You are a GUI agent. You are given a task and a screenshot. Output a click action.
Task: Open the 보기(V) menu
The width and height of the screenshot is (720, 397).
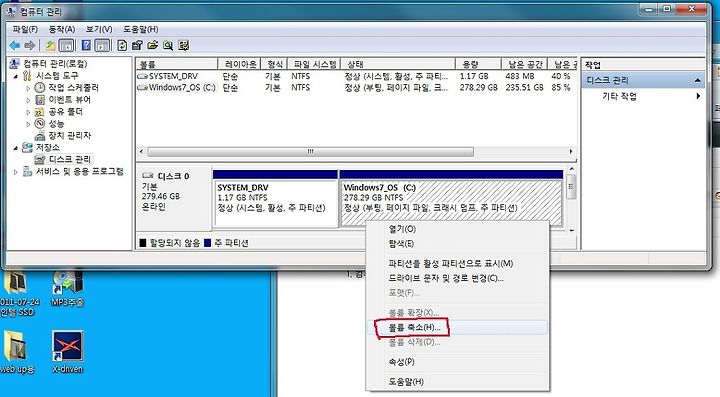99,29
